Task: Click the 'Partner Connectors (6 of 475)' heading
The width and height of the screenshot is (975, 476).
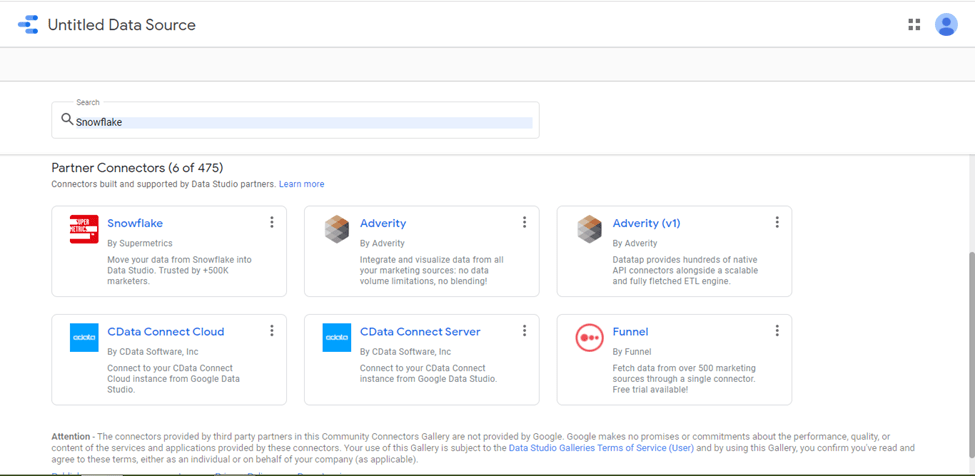Action: 137,168
